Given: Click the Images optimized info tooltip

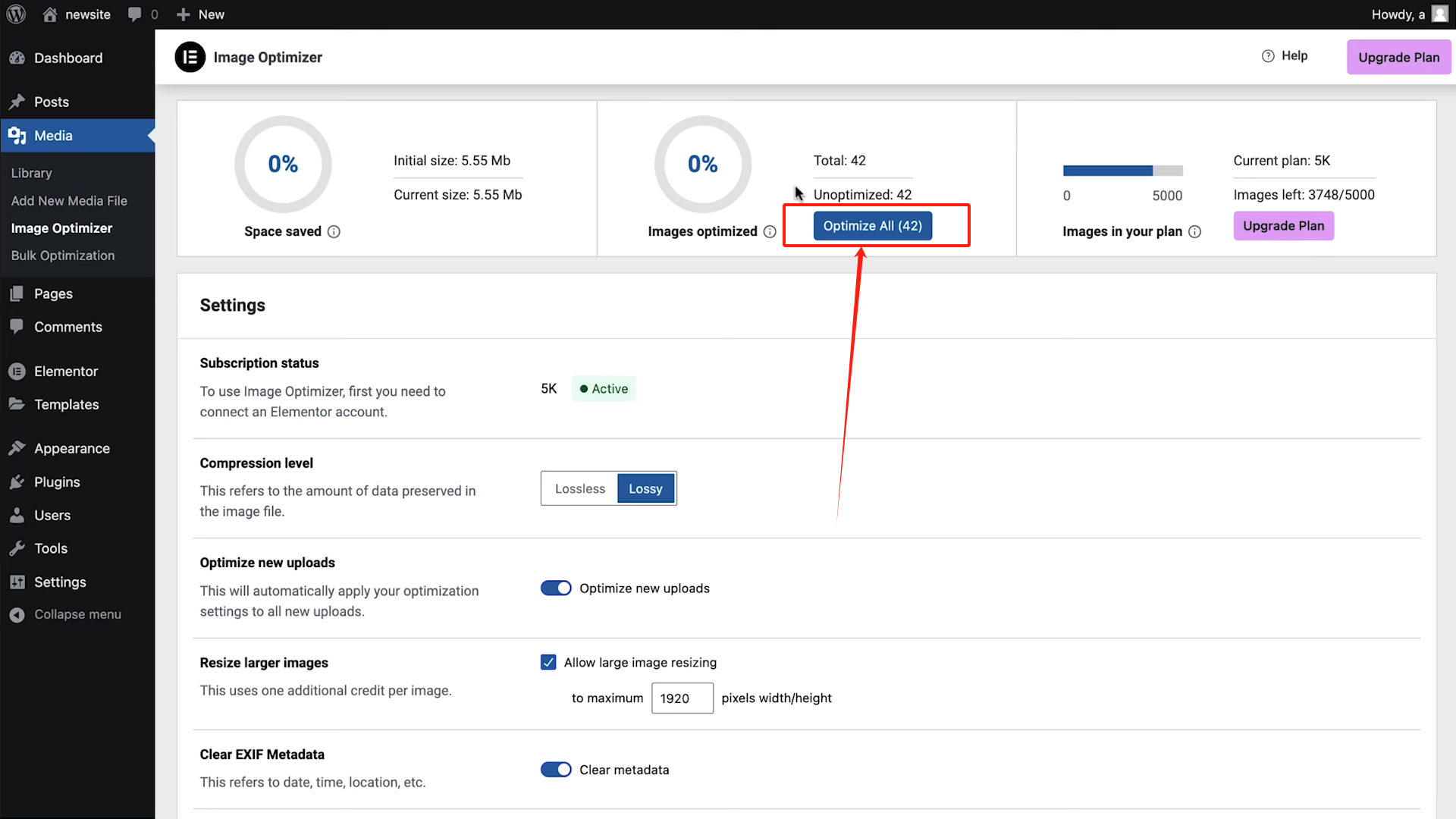Looking at the screenshot, I should pyautogui.click(x=771, y=231).
